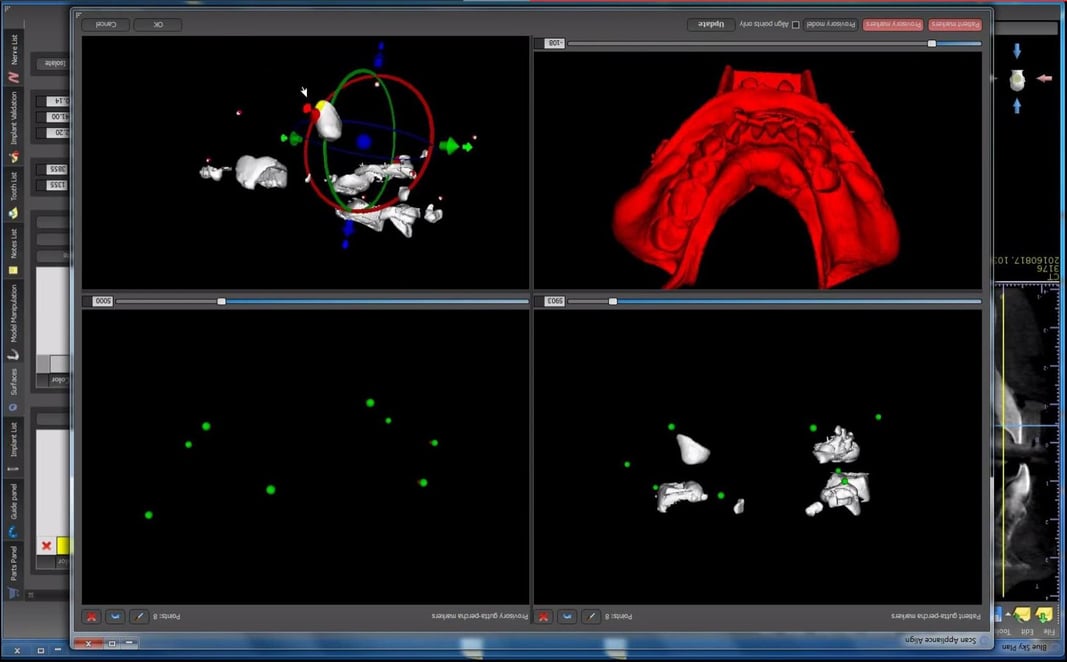The height and width of the screenshot is (662, 1067).
Task: Toggle the red Provisory markers mode button
Action: pyautogui.click(x=890, y=24)
